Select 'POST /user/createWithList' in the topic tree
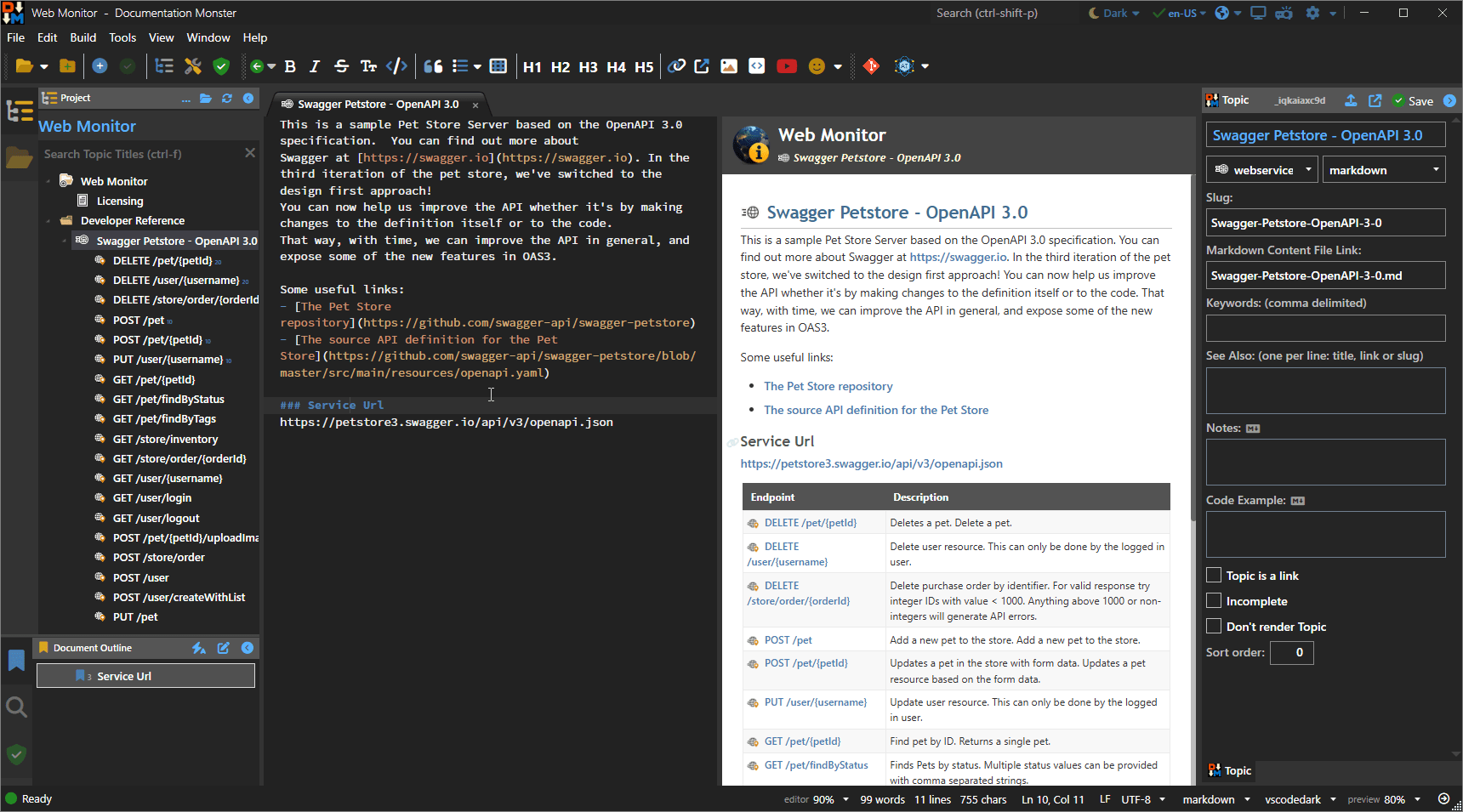 (179, 598)
